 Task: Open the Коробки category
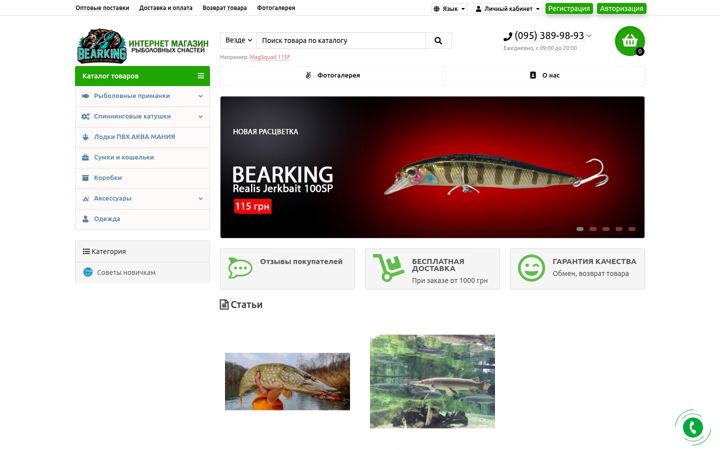pyautogui.click(x=142, y=178)
